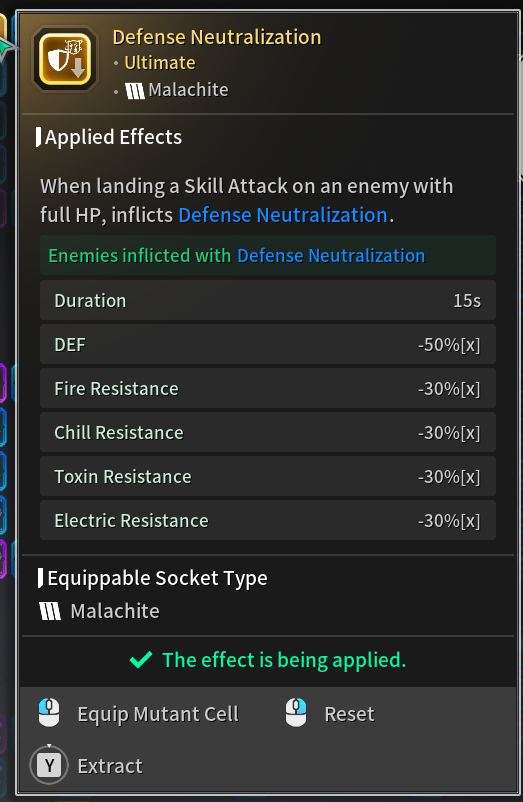The image size is (523, 802).
Task: Click the Defense Neutralization title text
Action: click(217, 37)
